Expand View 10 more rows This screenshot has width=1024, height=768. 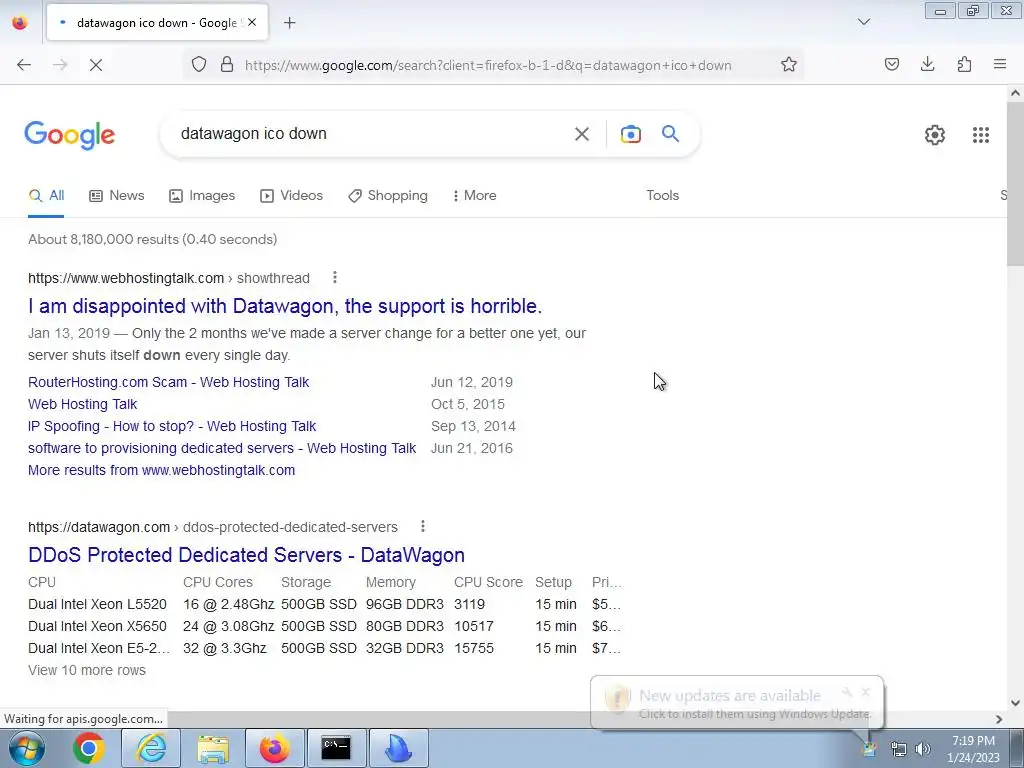87,670
